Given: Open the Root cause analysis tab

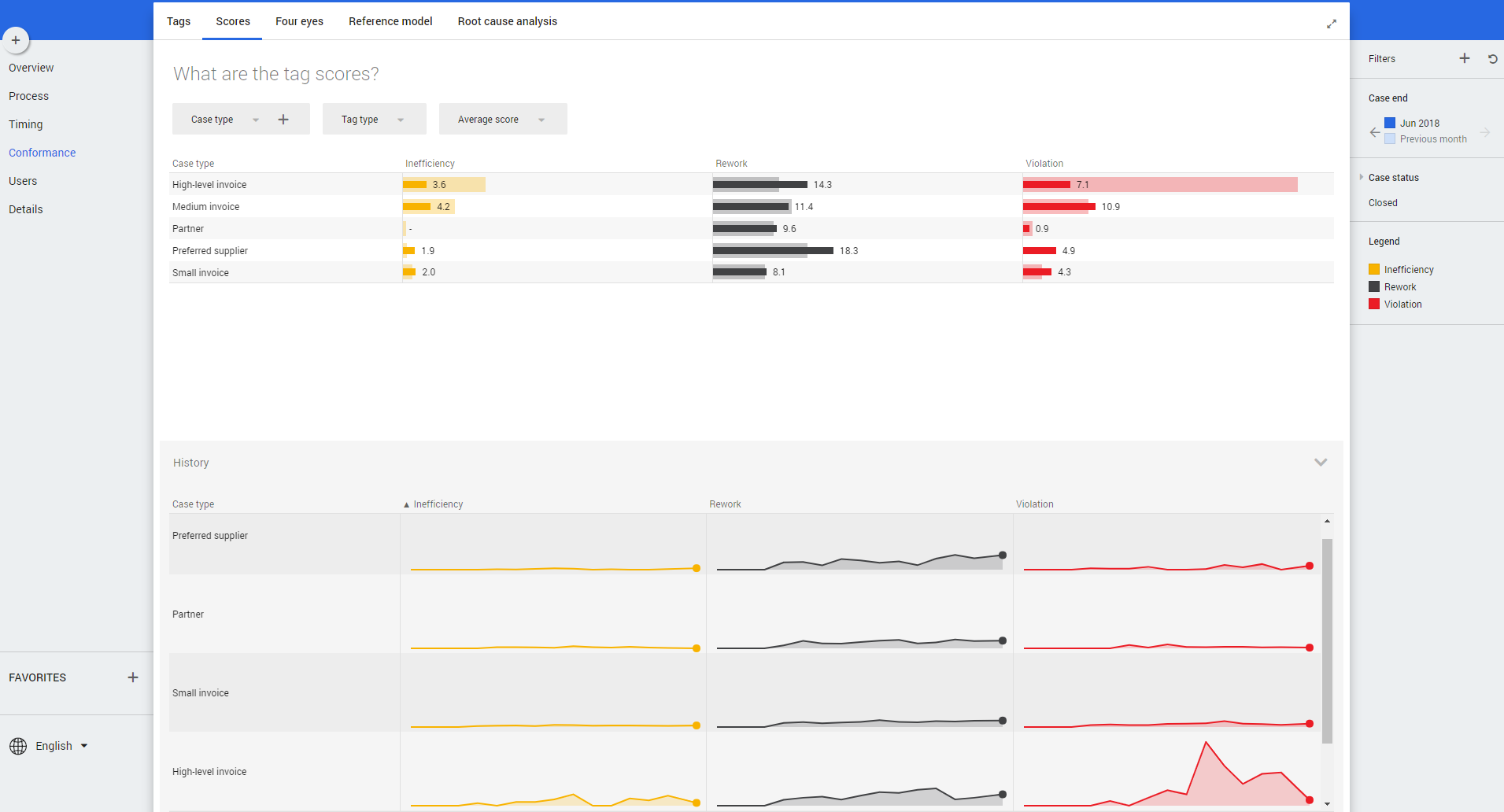Looking at the screenshot, I should click(507, 21).
